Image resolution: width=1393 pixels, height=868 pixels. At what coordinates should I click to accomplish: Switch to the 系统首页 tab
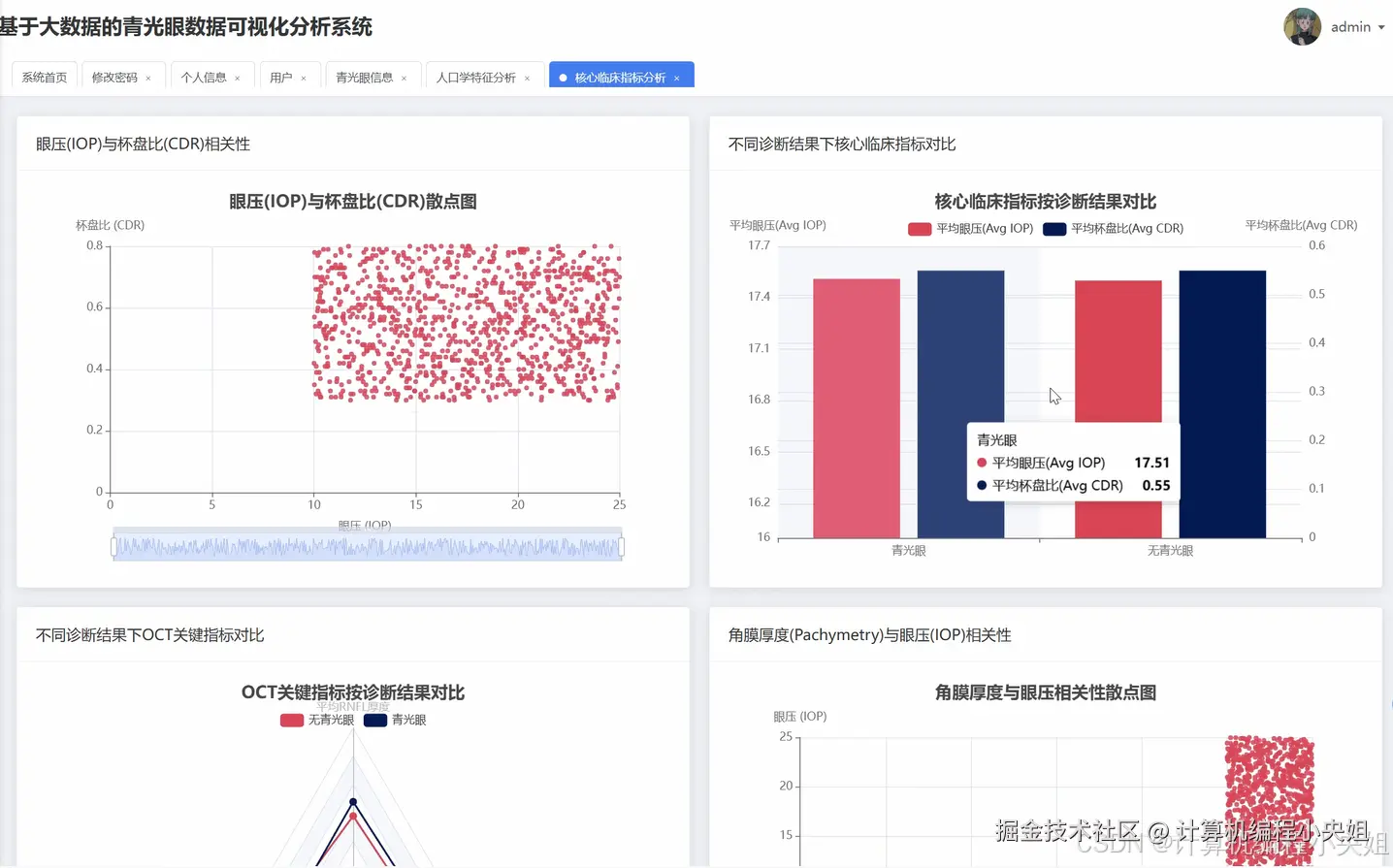(x=43, y=77)
